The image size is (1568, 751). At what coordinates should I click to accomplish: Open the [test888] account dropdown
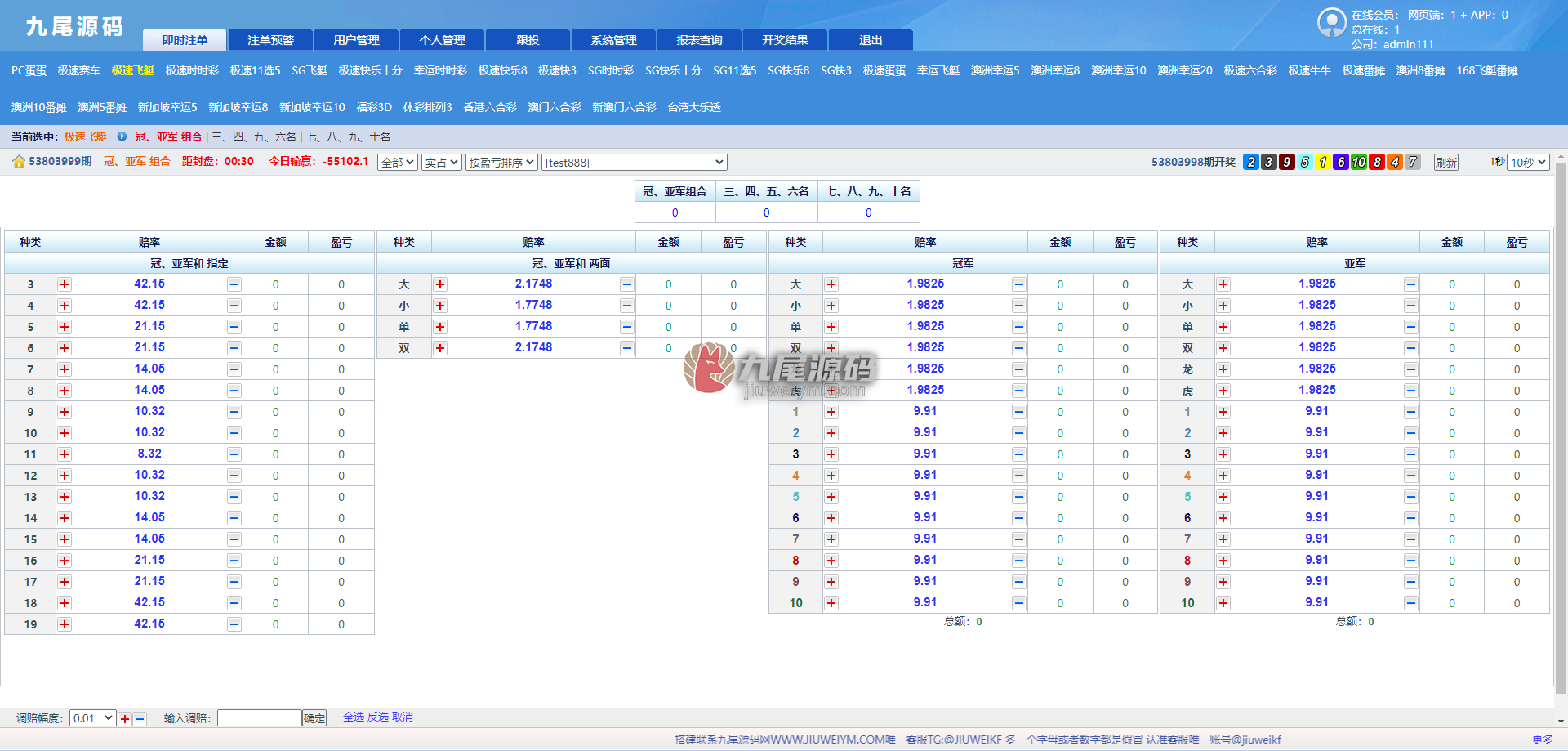coord(635,163)
